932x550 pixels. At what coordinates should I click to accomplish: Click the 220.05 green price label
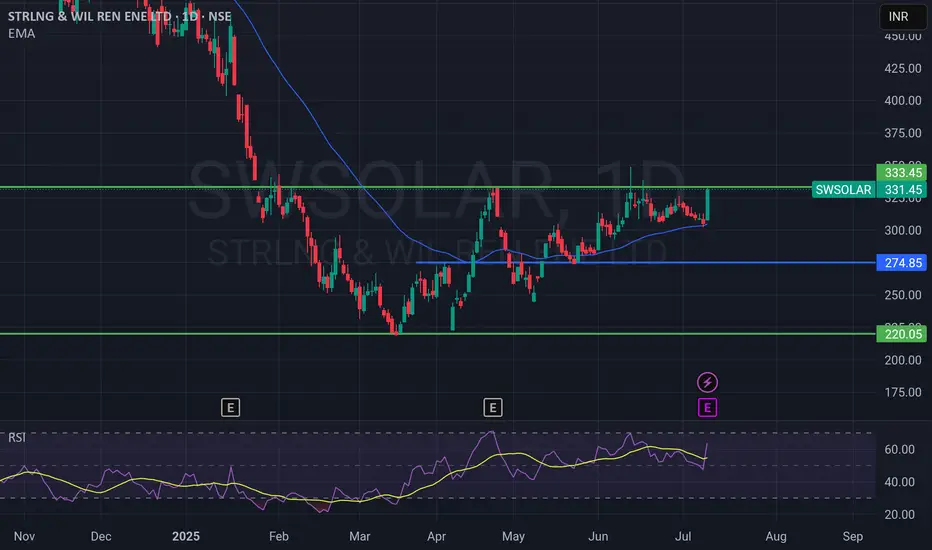(902, 334)
